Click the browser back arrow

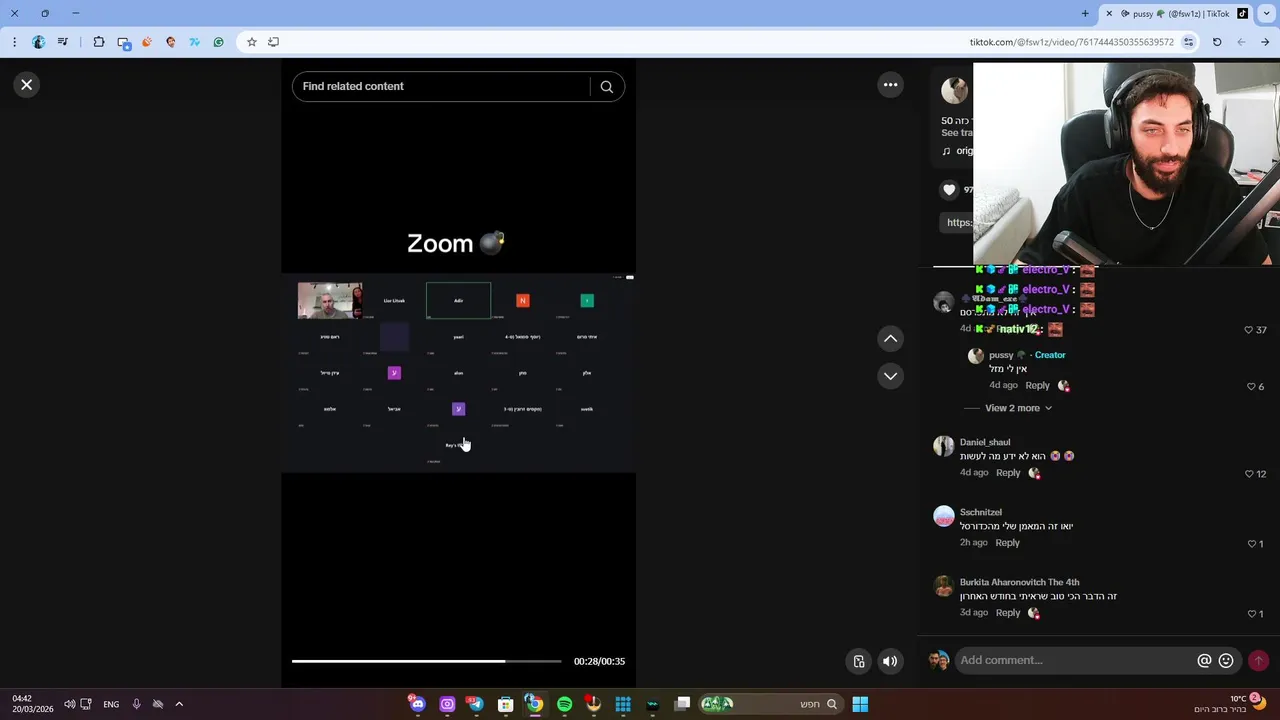(1241, 42)
